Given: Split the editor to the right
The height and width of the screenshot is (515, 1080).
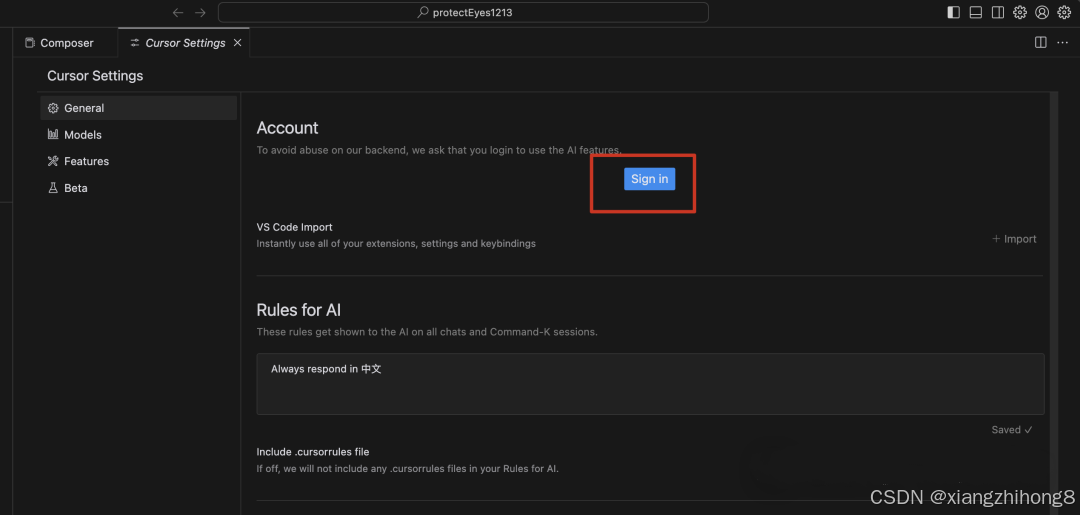Looking at the screenshot, I should point(1041,43).
